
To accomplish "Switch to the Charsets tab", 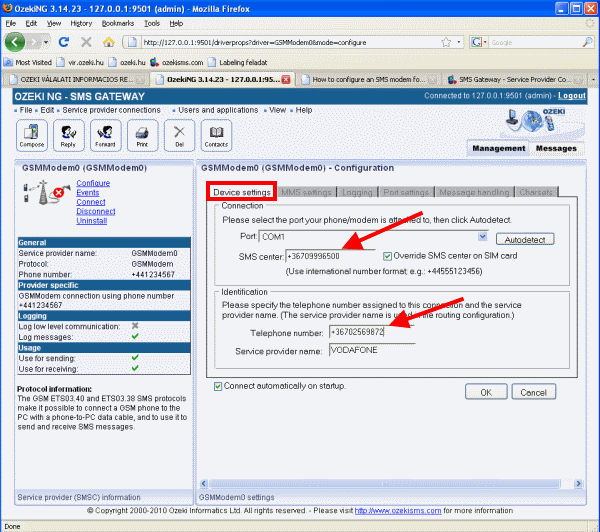I will (536, 192).
